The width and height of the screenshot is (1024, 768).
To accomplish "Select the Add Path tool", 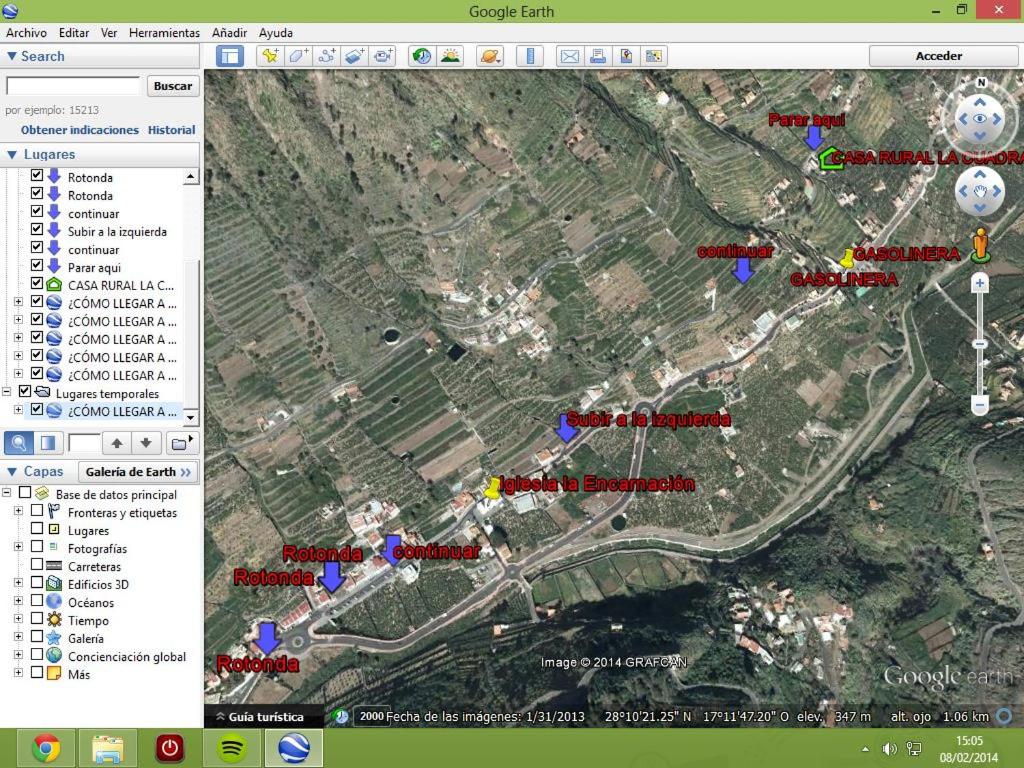I will [327, 56].
